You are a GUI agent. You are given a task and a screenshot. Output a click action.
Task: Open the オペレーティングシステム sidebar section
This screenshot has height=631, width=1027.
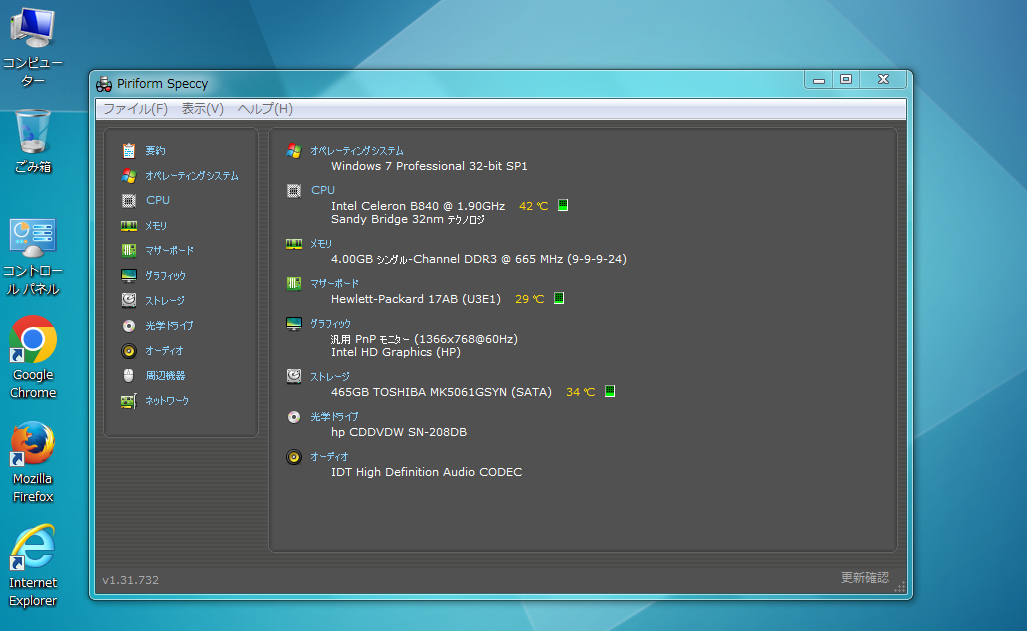192,176
